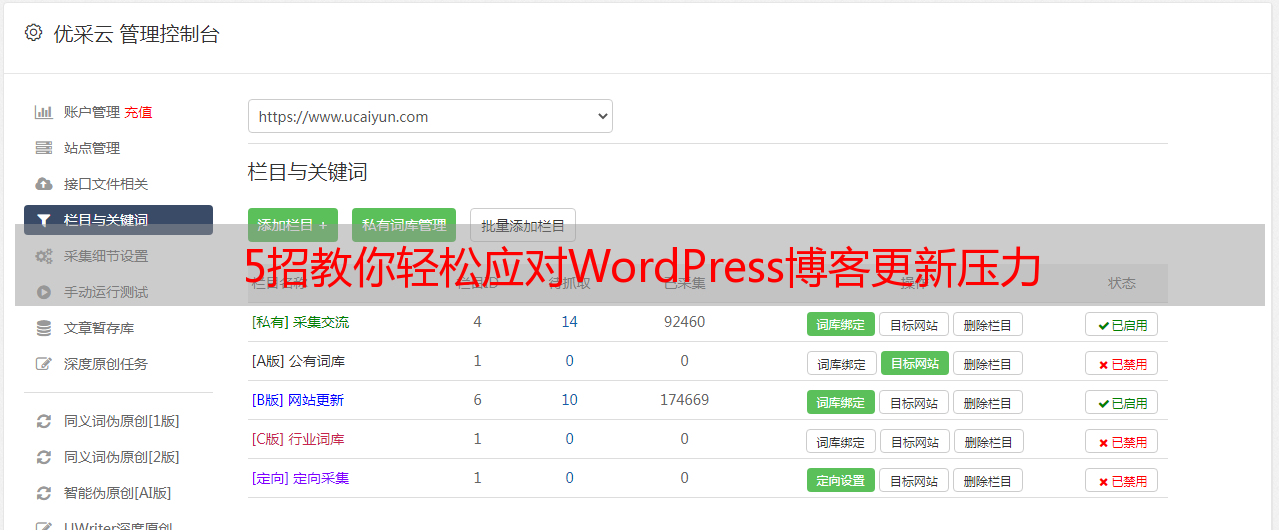1279x530 pixels.
Task: Click the edit icon for 深度原创任务
Action: [x=44, y=364]
